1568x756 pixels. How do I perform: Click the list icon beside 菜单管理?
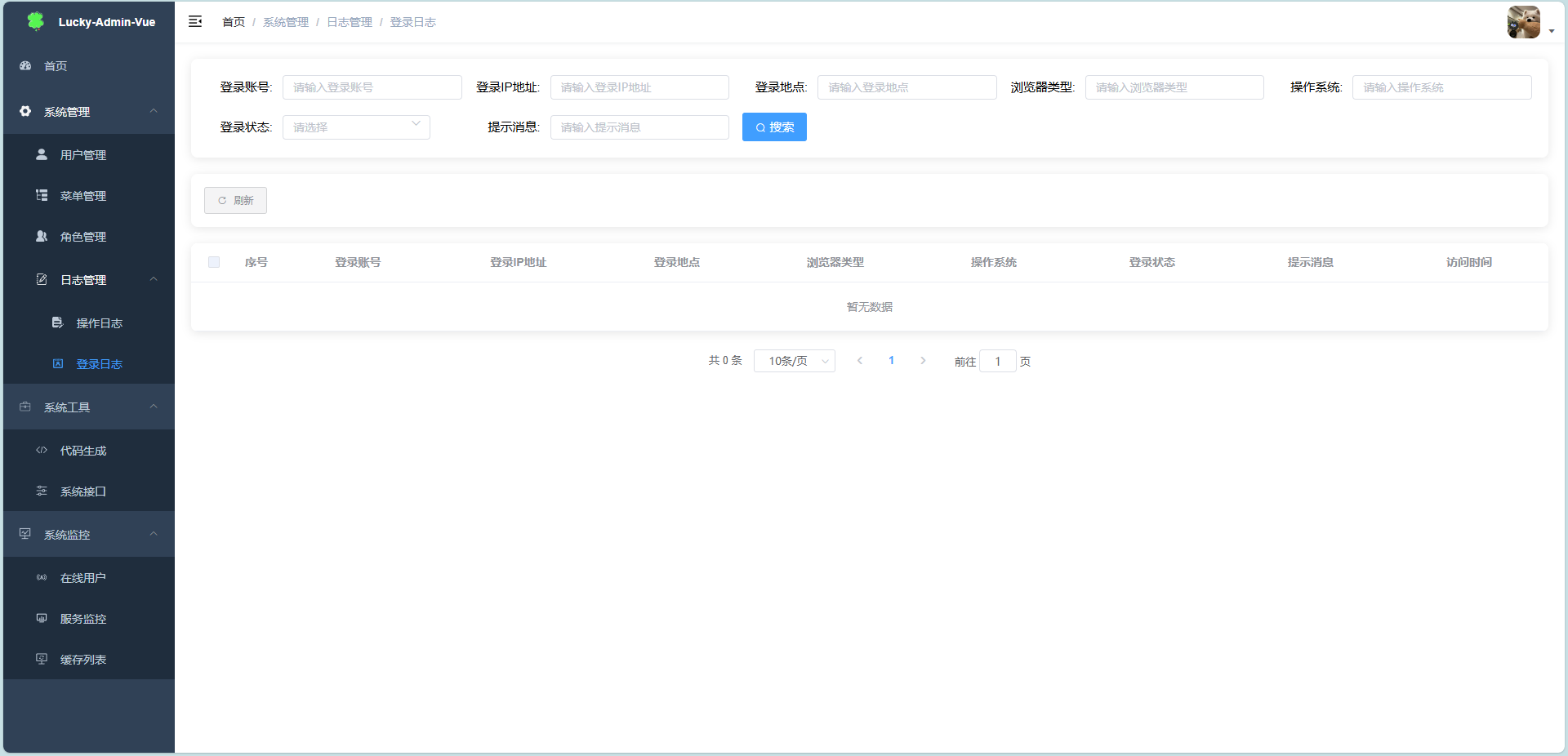(42, 195)
